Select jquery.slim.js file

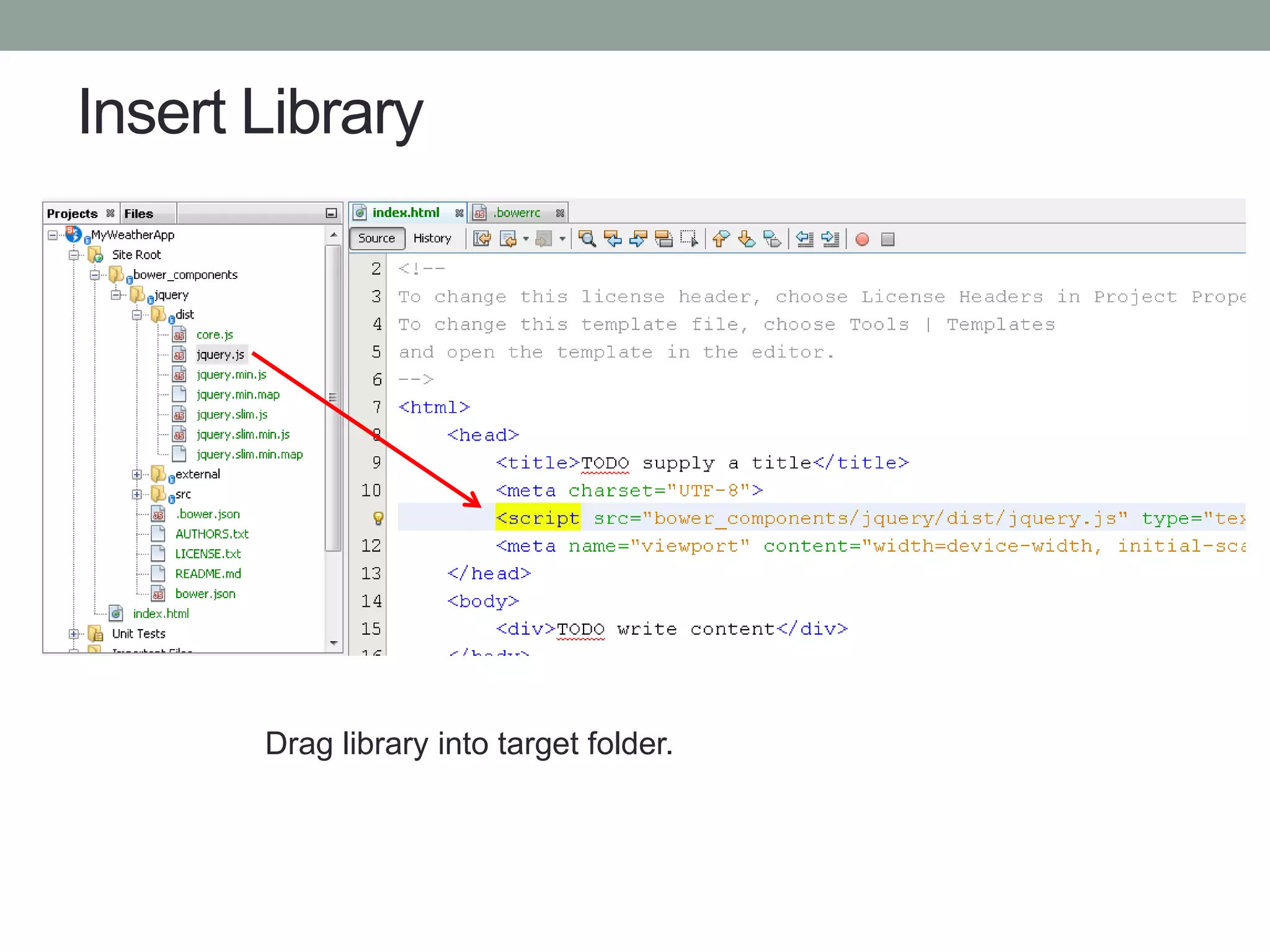(x=232, y=414)
